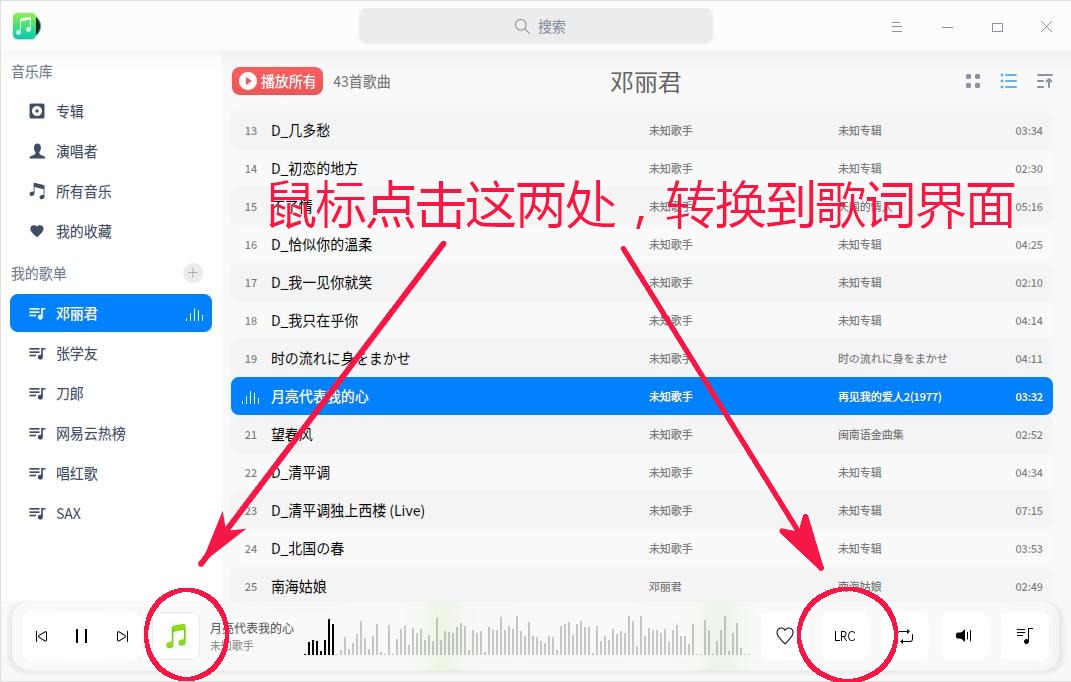Select song 时の流れに身をまかせ title
This screenshot has width=1071, height=682.
tap(340, 359)
